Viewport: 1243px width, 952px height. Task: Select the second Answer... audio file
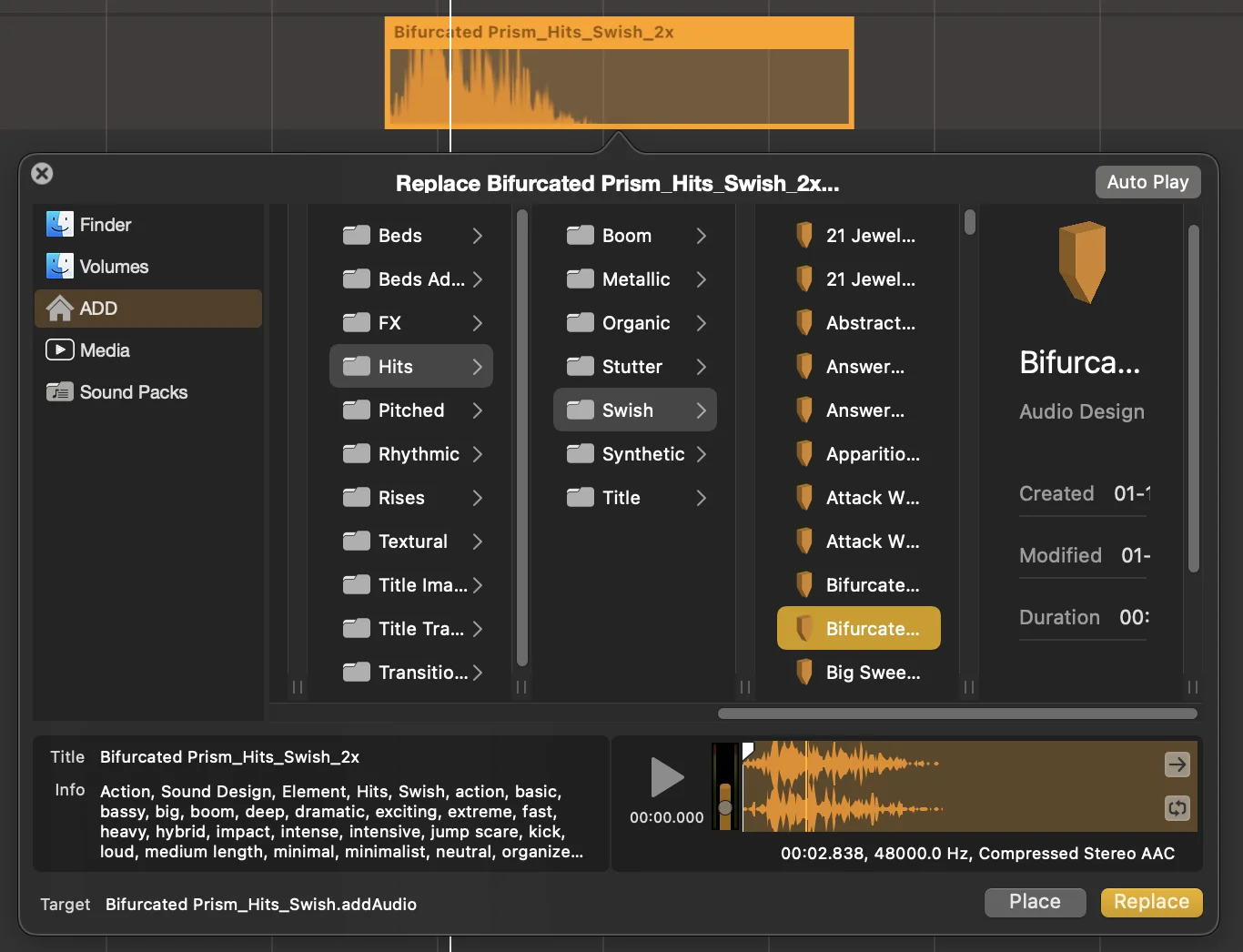(x=859, y=410)
